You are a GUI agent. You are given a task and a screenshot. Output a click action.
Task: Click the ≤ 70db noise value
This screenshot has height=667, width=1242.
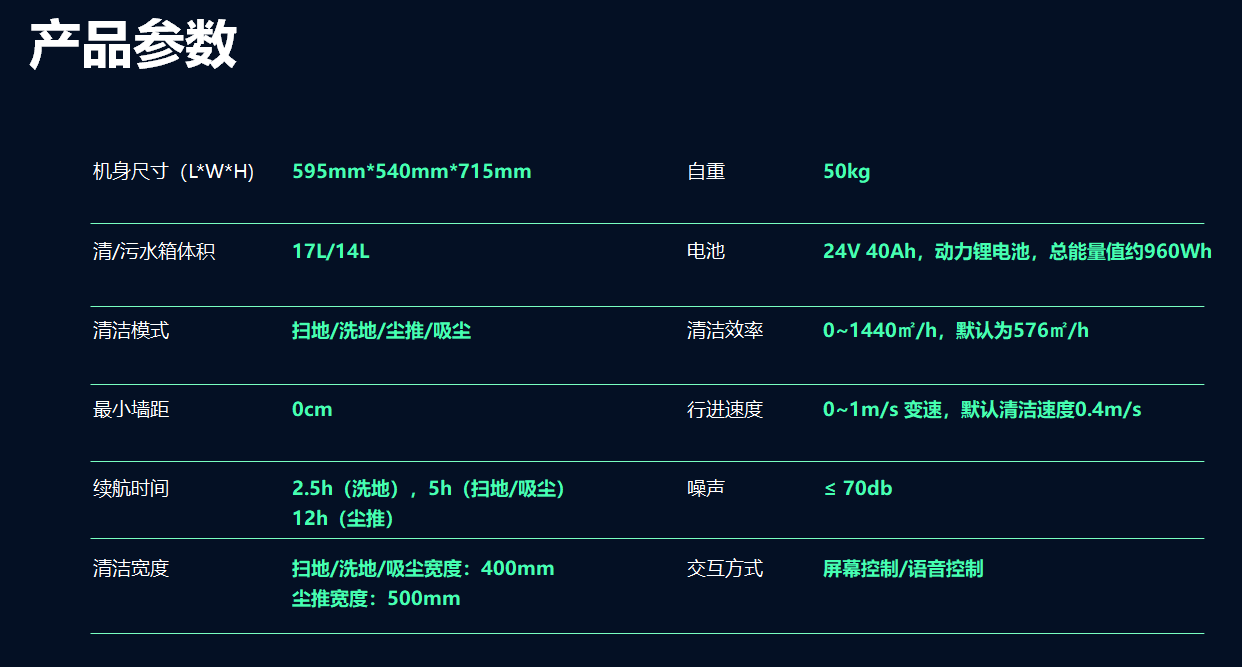click(x=858, y=489)
